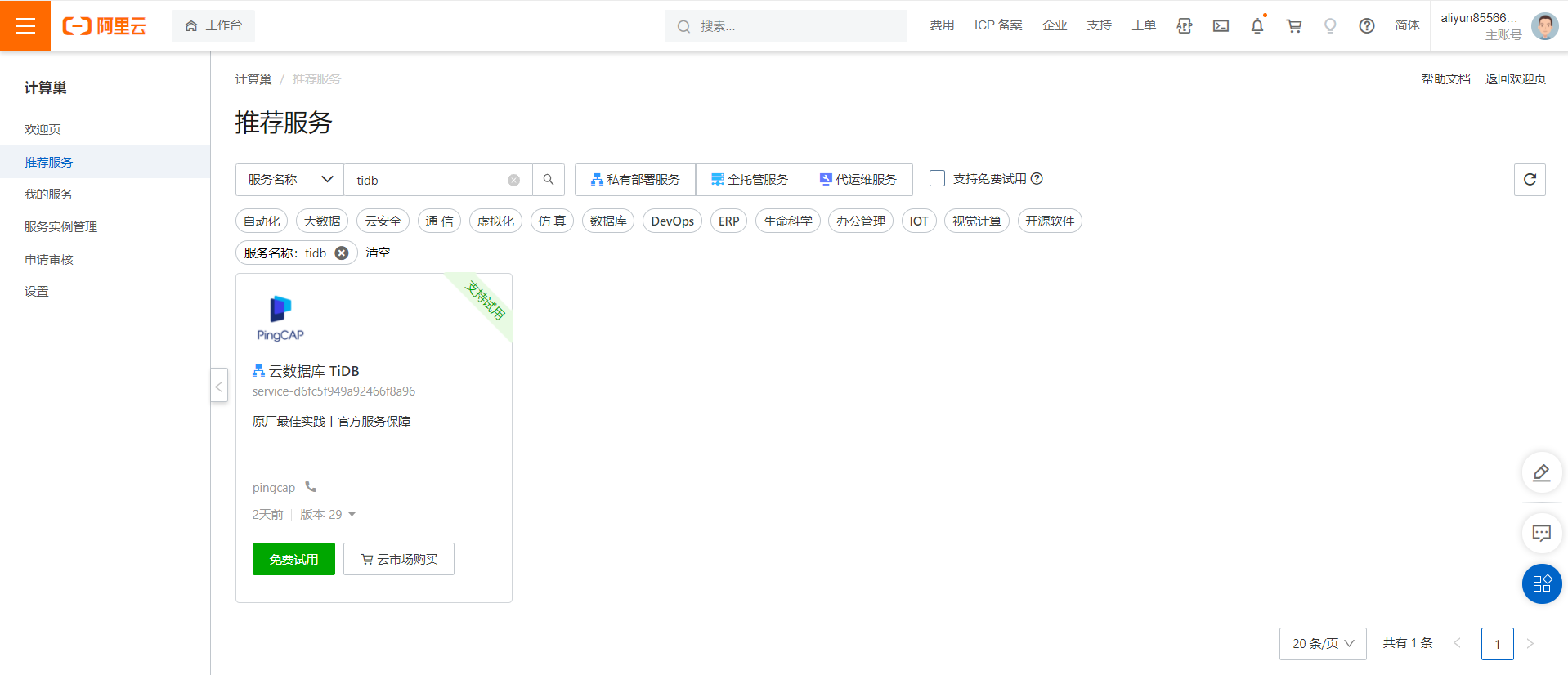
Task: Click the green 免费试用 button
Action: (293, 559)
